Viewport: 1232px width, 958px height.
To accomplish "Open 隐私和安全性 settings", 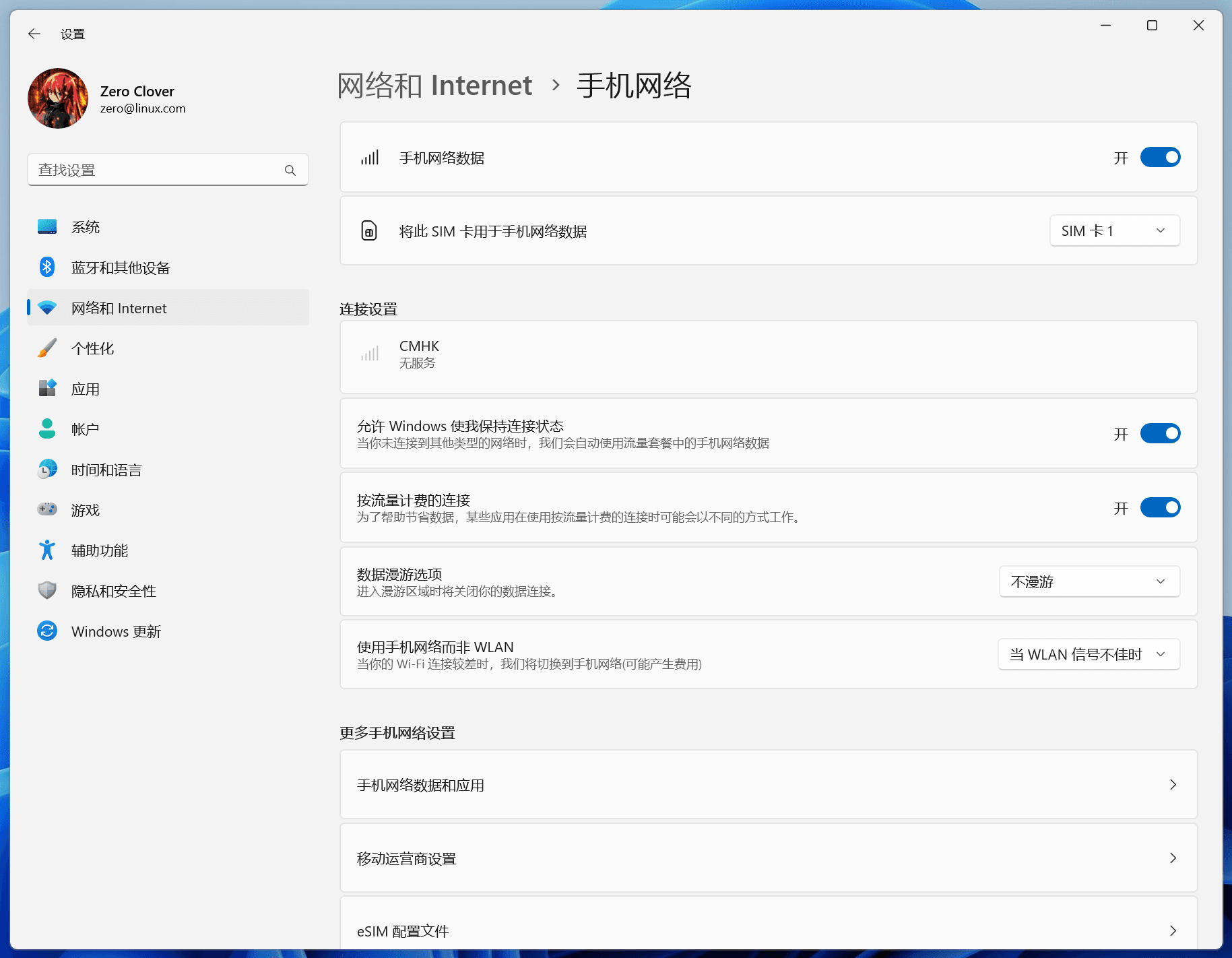I will 168,591.
